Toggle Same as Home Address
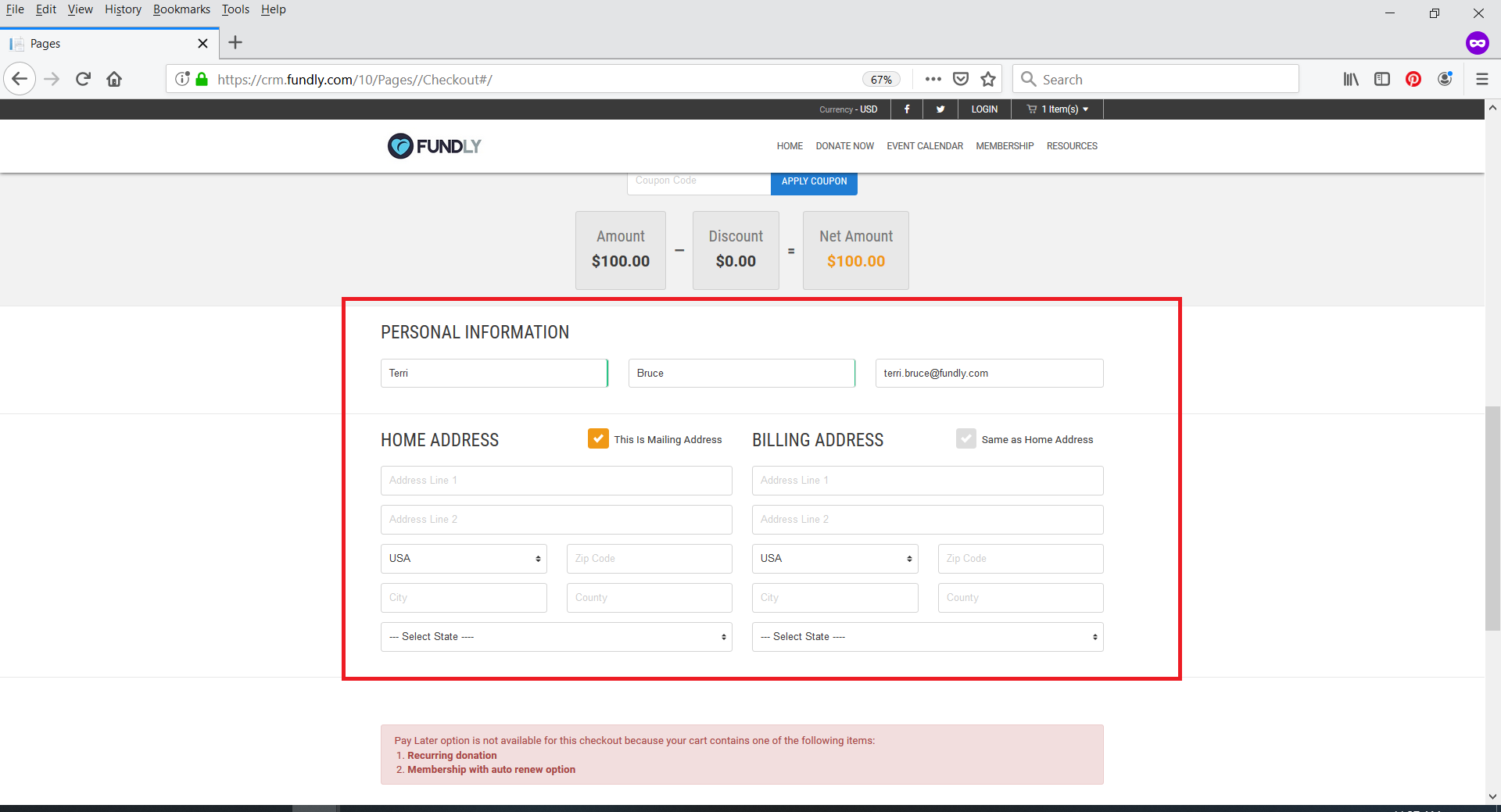 click(966, 438)
